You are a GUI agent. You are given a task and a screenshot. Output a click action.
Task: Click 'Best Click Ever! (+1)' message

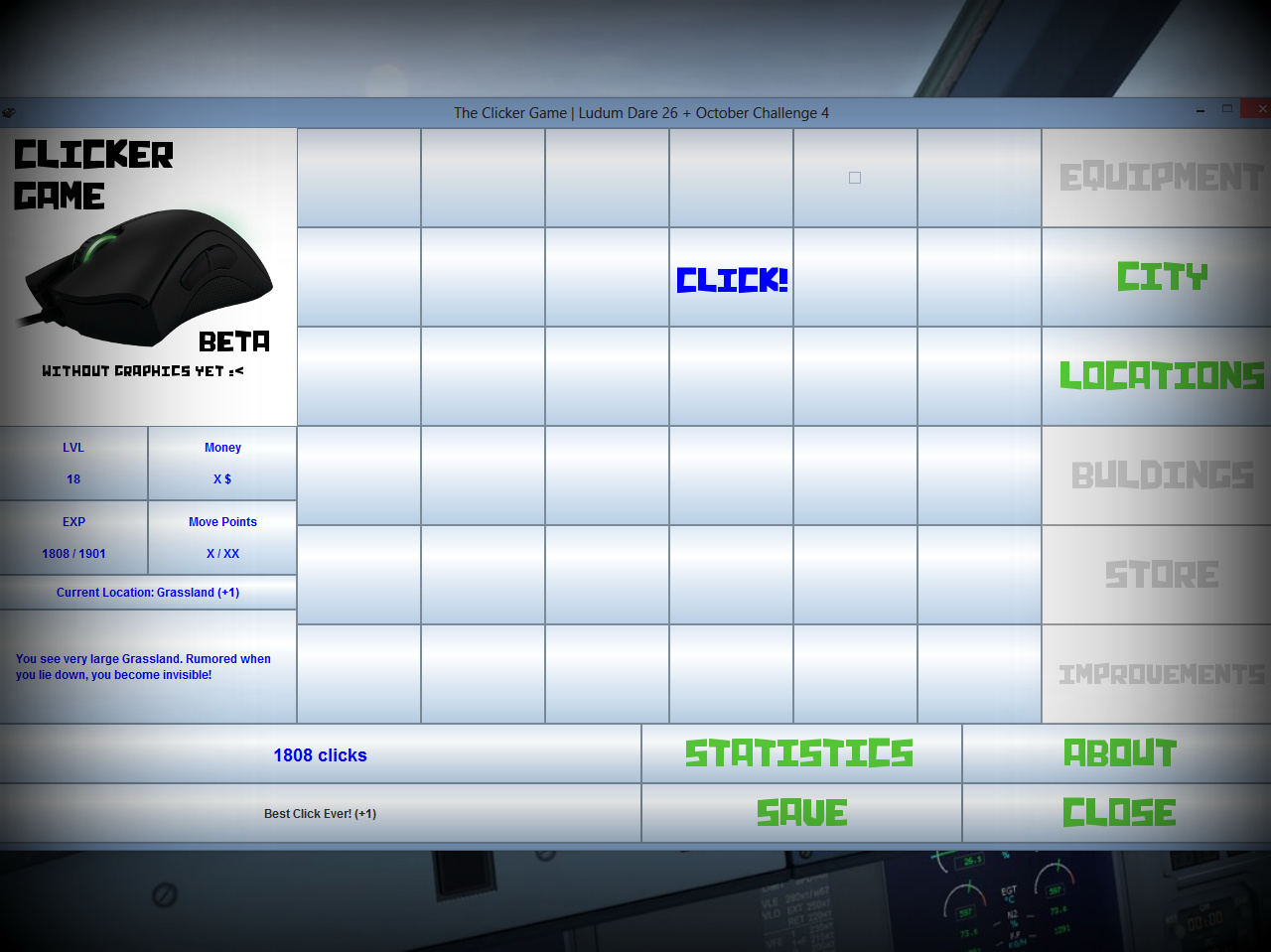click(x=320, y=814)
